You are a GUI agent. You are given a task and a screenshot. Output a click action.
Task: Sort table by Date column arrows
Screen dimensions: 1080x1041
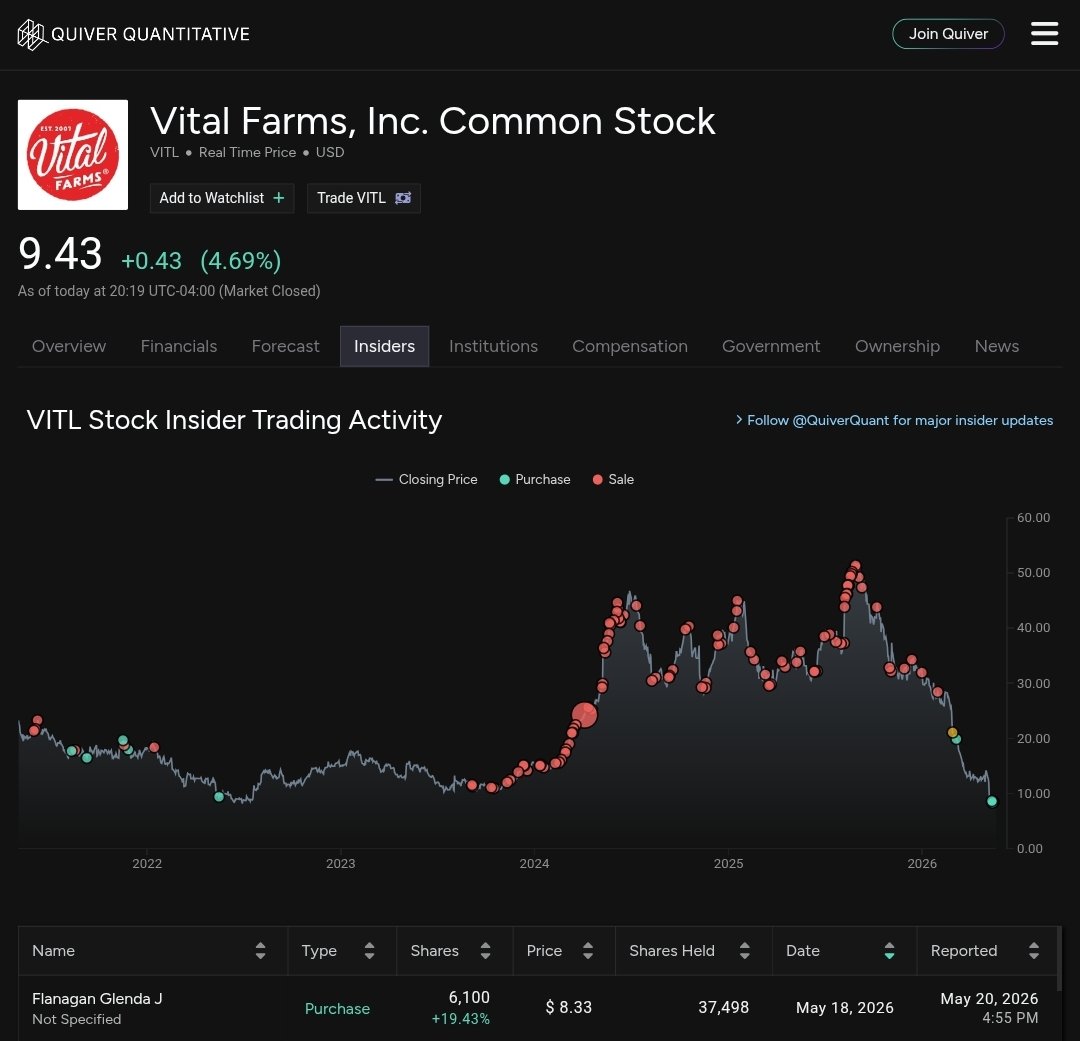(x=889, y=951)
